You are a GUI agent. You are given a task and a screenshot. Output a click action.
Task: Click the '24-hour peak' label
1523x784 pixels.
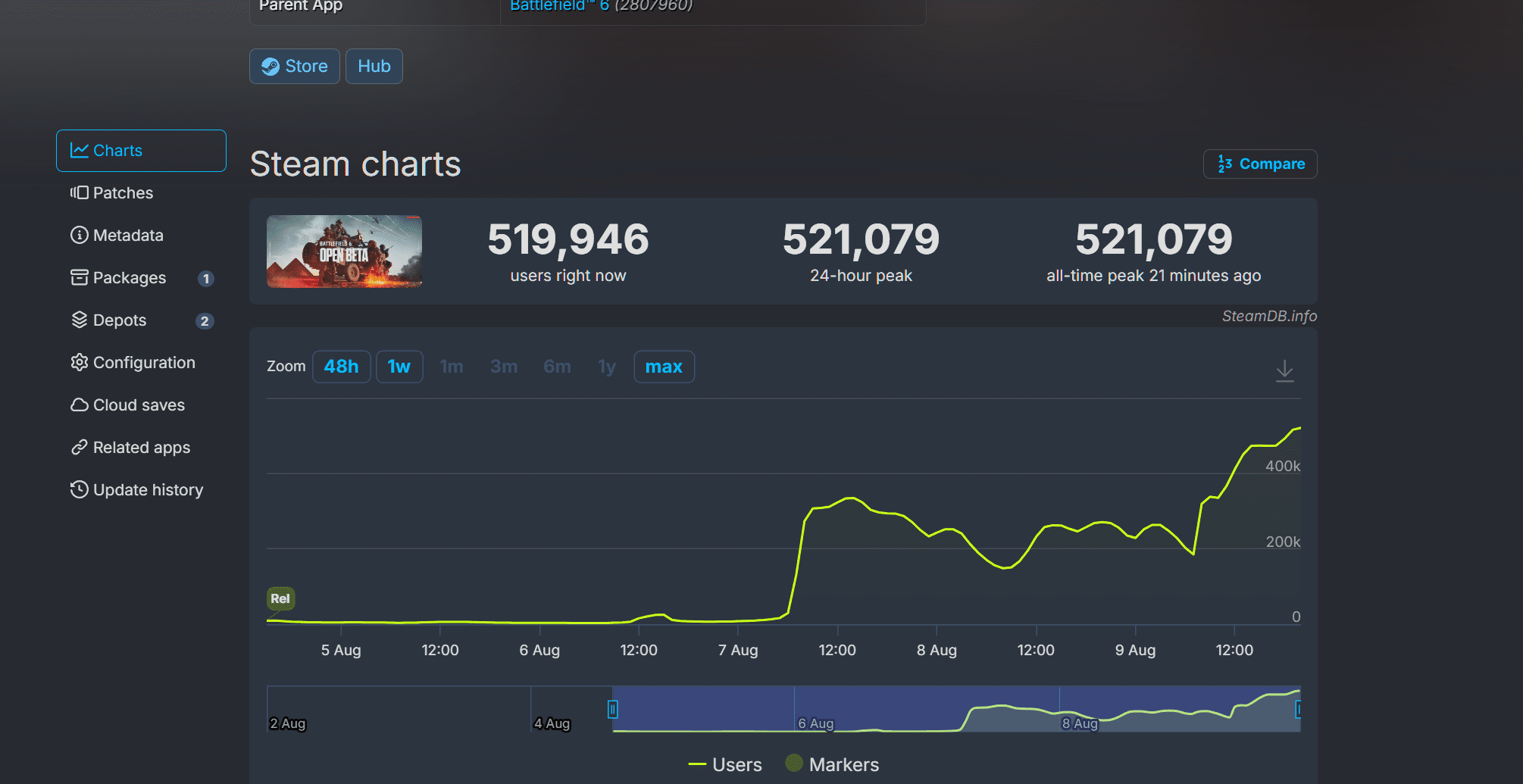coord(861,276)
